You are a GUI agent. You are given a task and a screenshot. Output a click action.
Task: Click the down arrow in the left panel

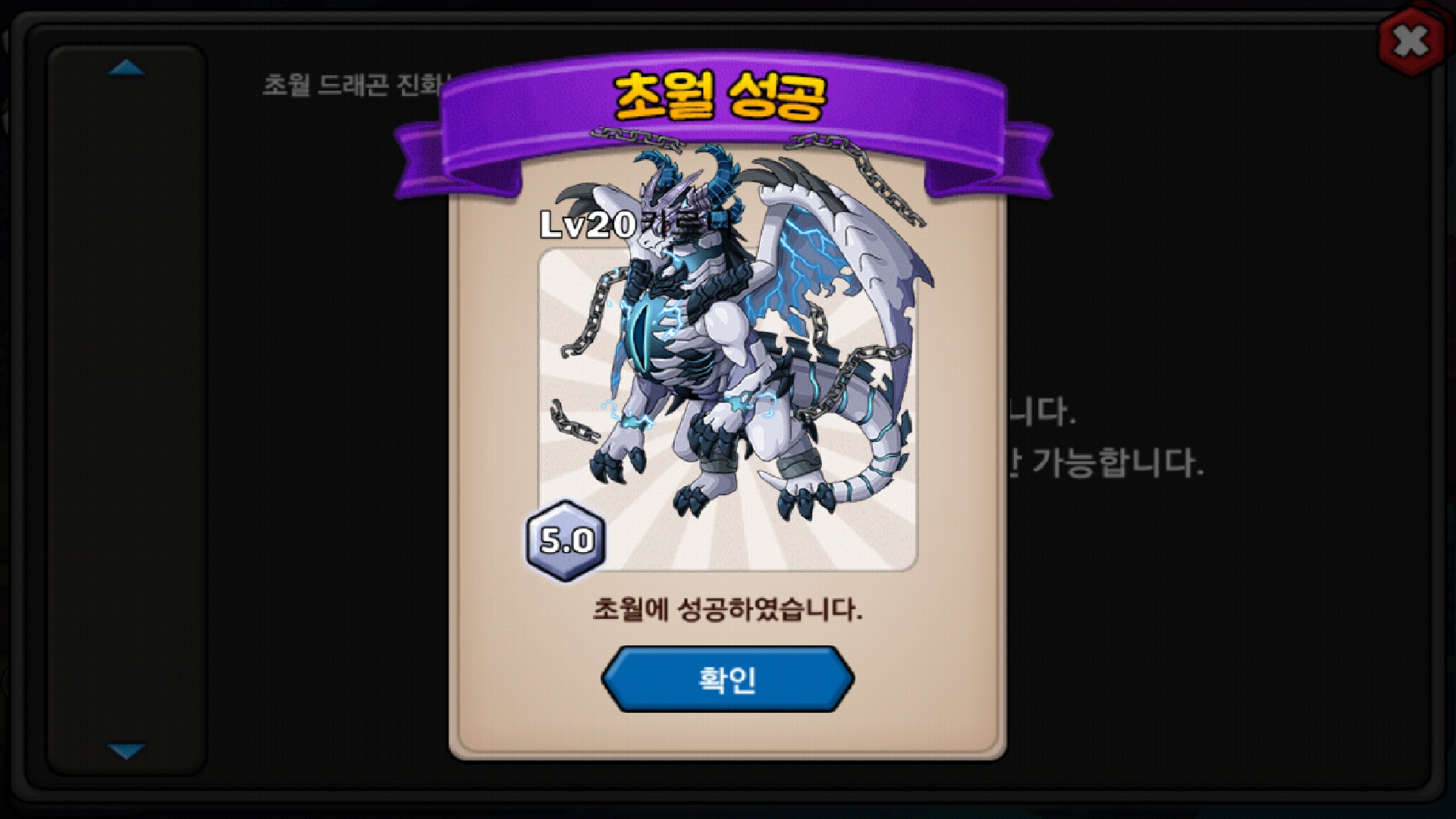127,752
